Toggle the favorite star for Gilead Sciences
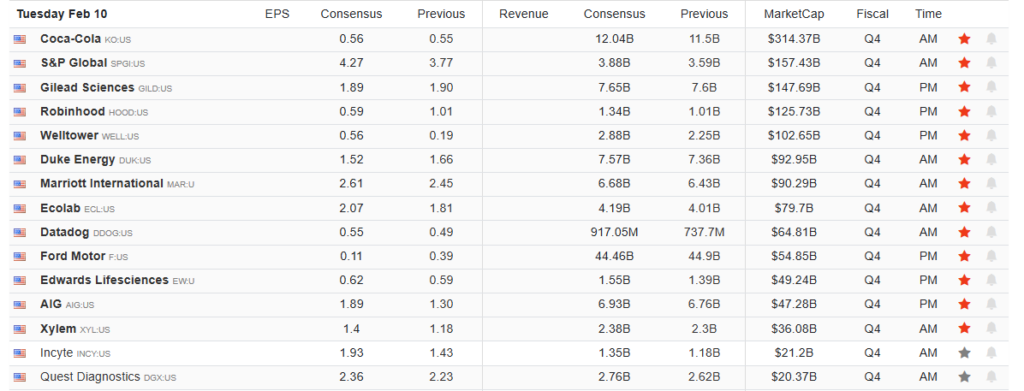 [964, 87]
